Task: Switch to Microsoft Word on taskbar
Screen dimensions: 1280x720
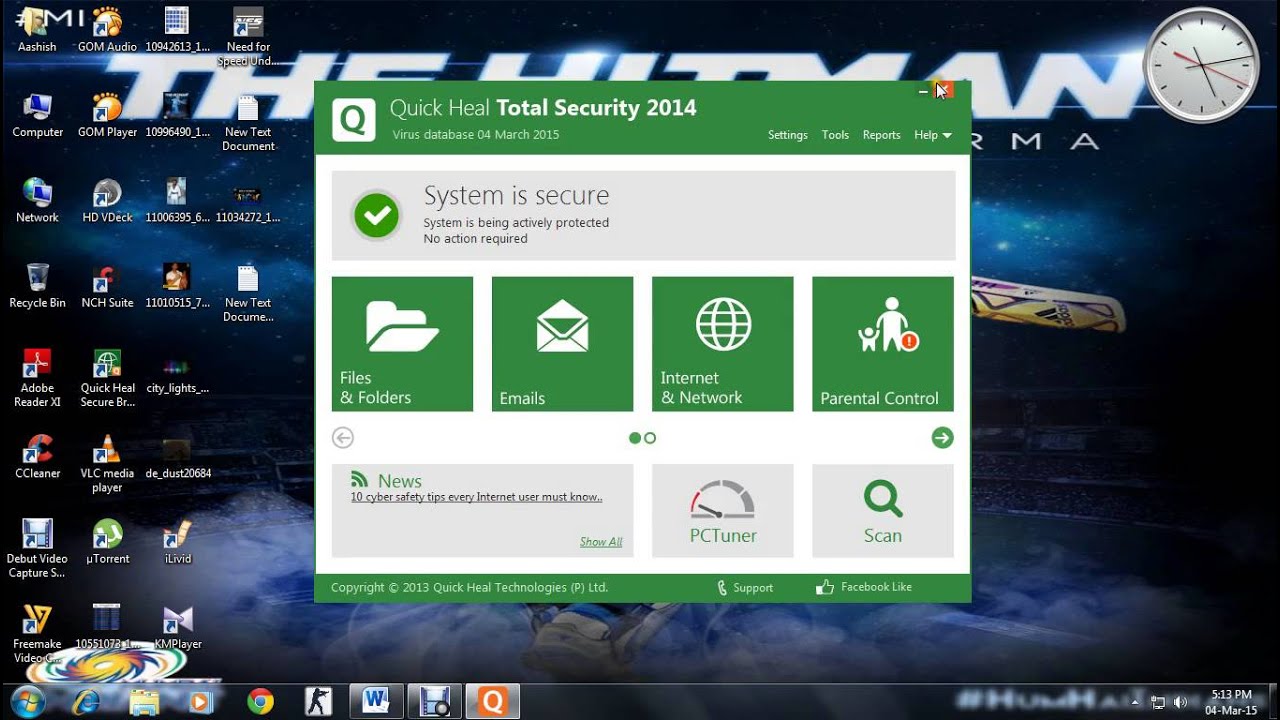Action: 376,701
